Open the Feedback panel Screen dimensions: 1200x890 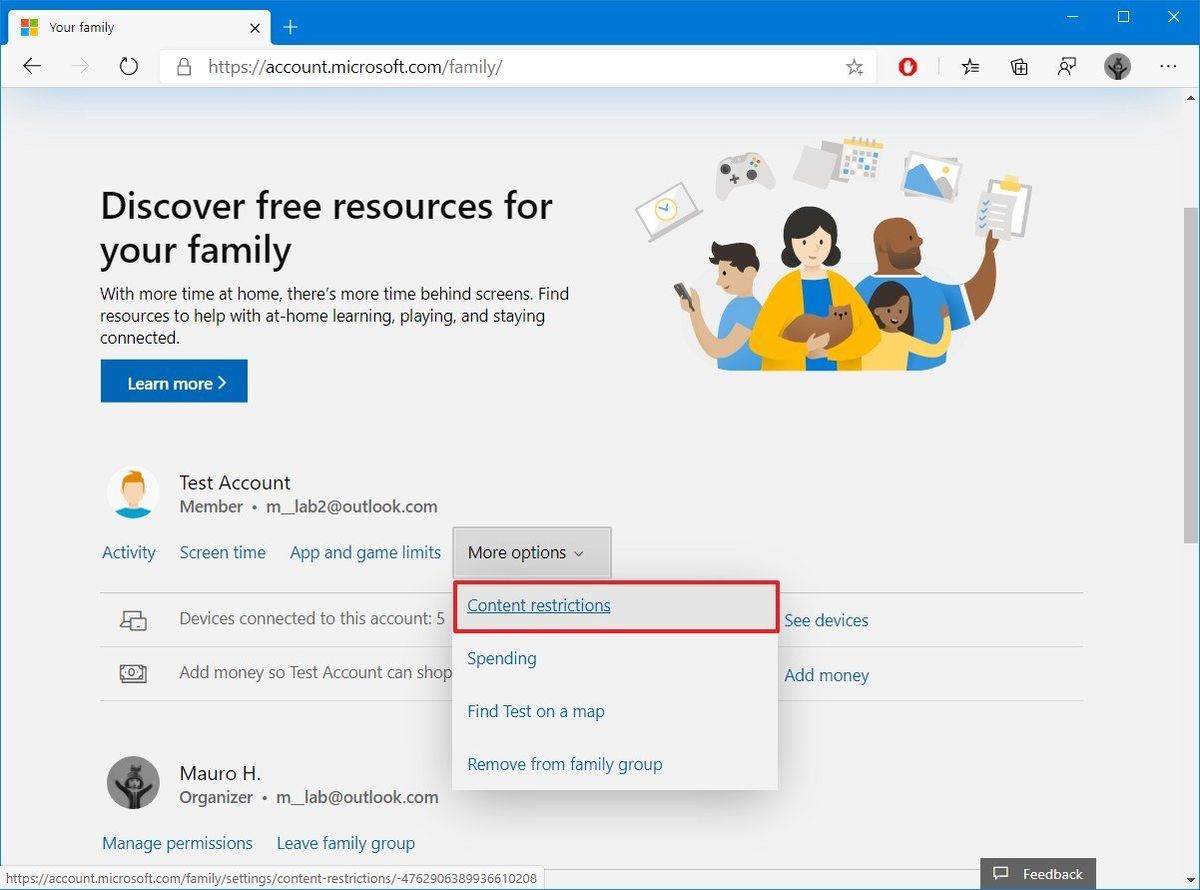coord(1037,873)
